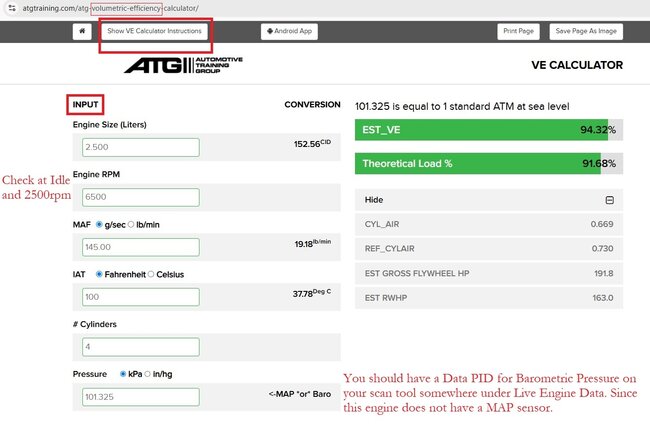
Task: Click the EST RWHP row
Action: point(489,298)
